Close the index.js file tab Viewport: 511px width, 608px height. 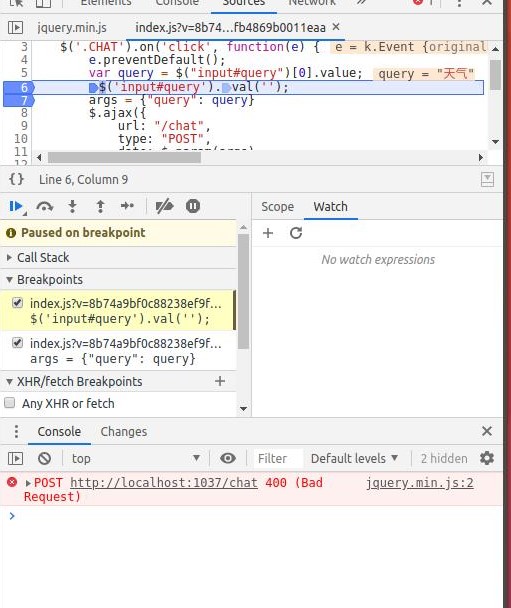336,27
